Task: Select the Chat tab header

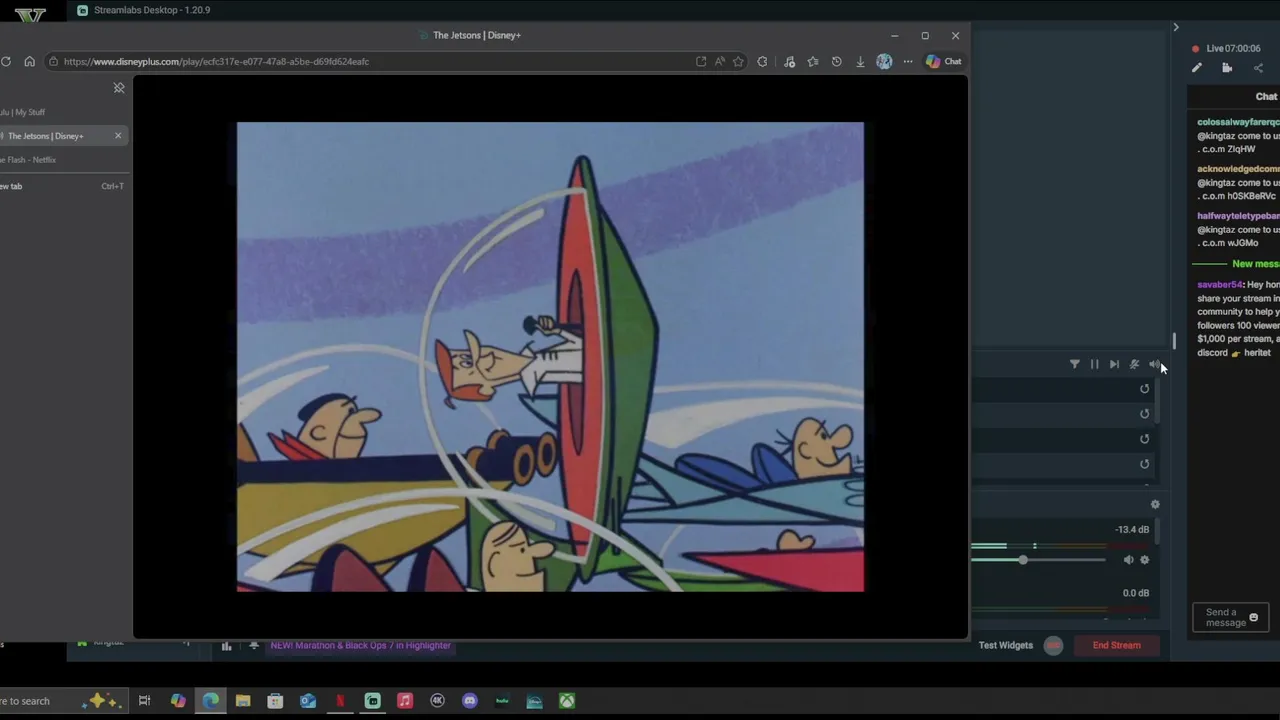Action: pyautogui.click(x=1266, y=96)
